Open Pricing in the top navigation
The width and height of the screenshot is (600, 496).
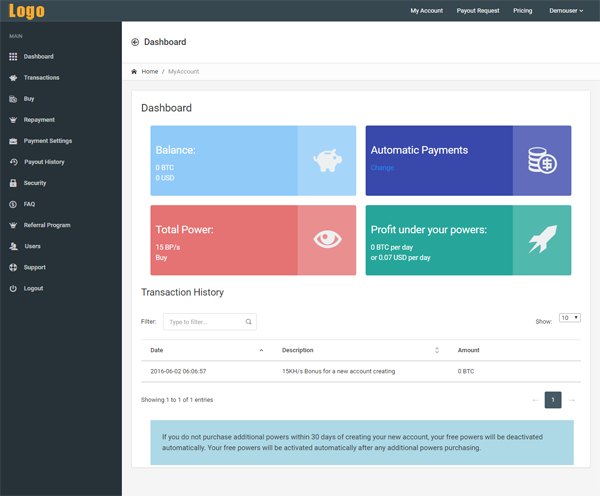coord(522,11)
